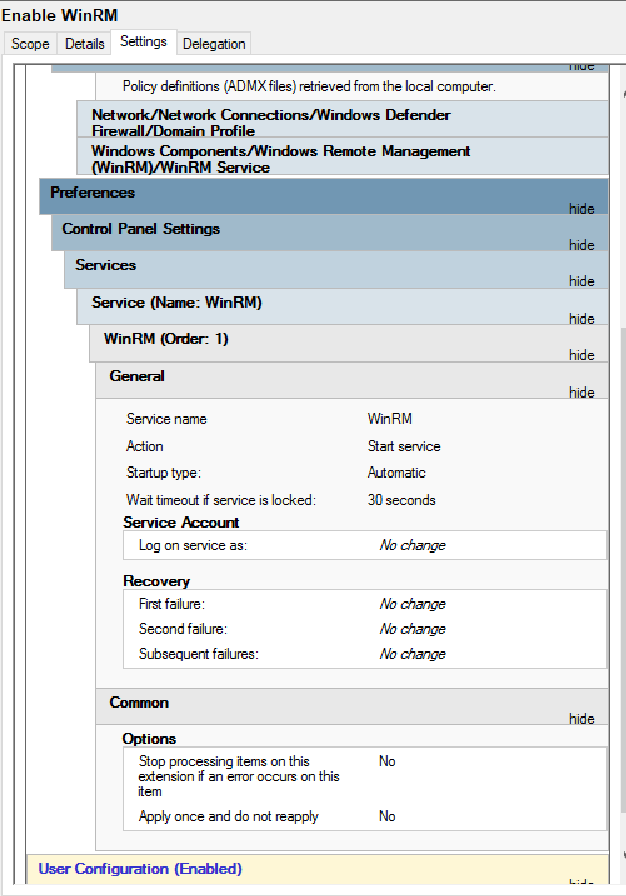Click the Recovery heading
The height and width of the screenshot is (896, 626).
[x=156, y=581]
